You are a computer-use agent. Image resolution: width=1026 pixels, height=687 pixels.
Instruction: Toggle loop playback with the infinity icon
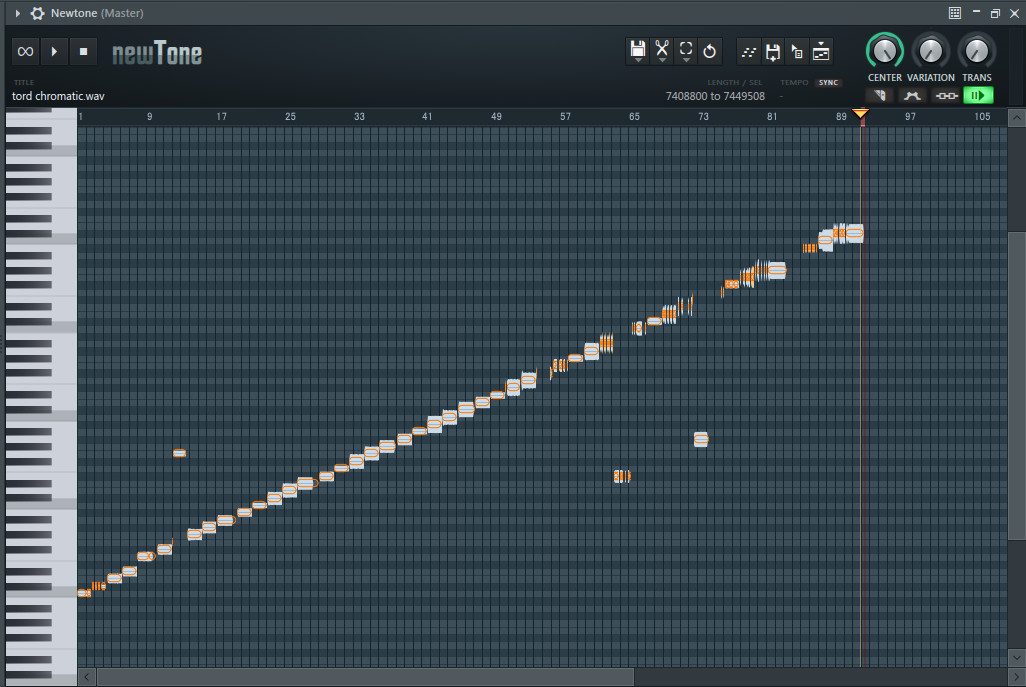coord(24,50)
